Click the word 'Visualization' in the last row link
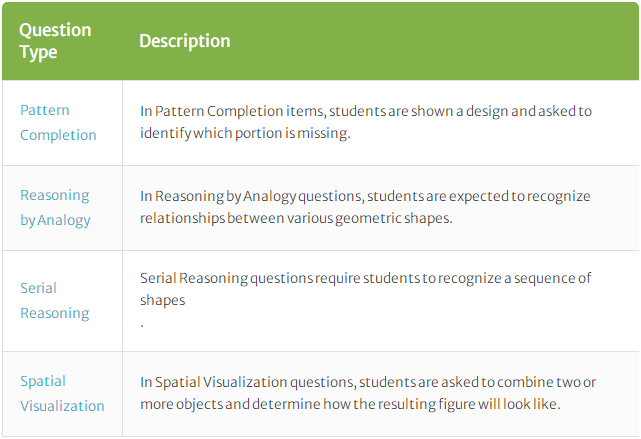This screenshot has height=439, width=641. pyautogui.click(x=62, y=406)
